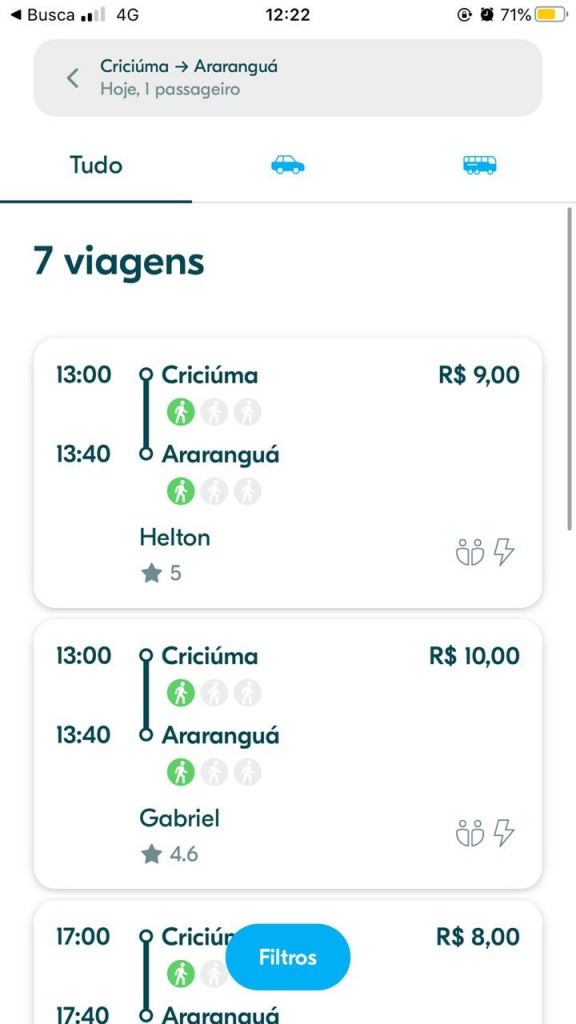Tap driver name Gabriel
This screenshot has height=1024, width=576.
(x=180, y=818)
